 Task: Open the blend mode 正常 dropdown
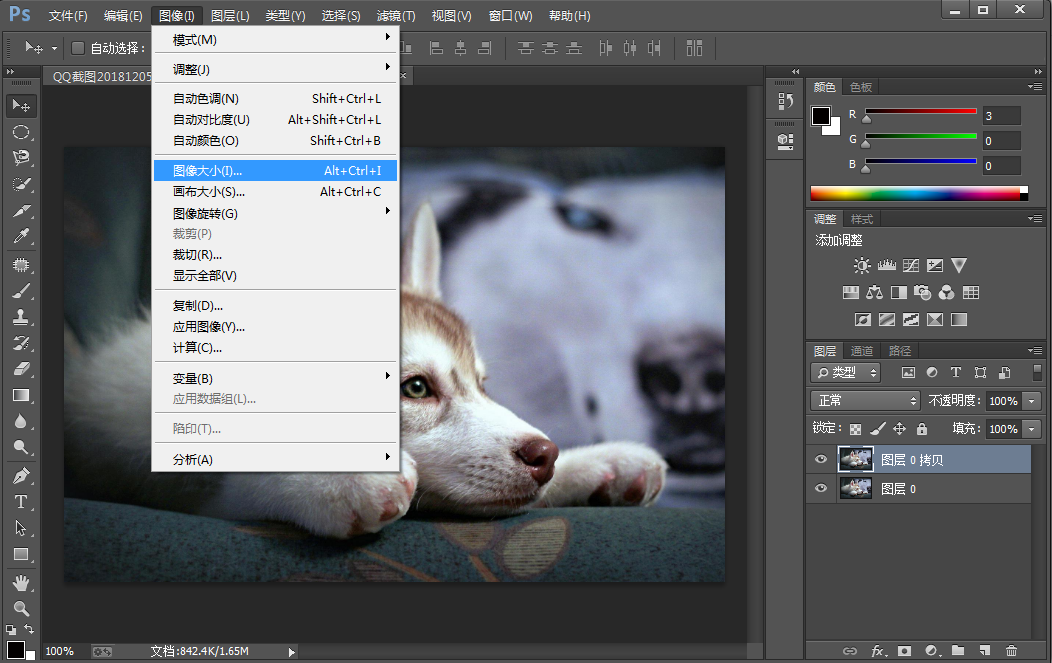865,400
